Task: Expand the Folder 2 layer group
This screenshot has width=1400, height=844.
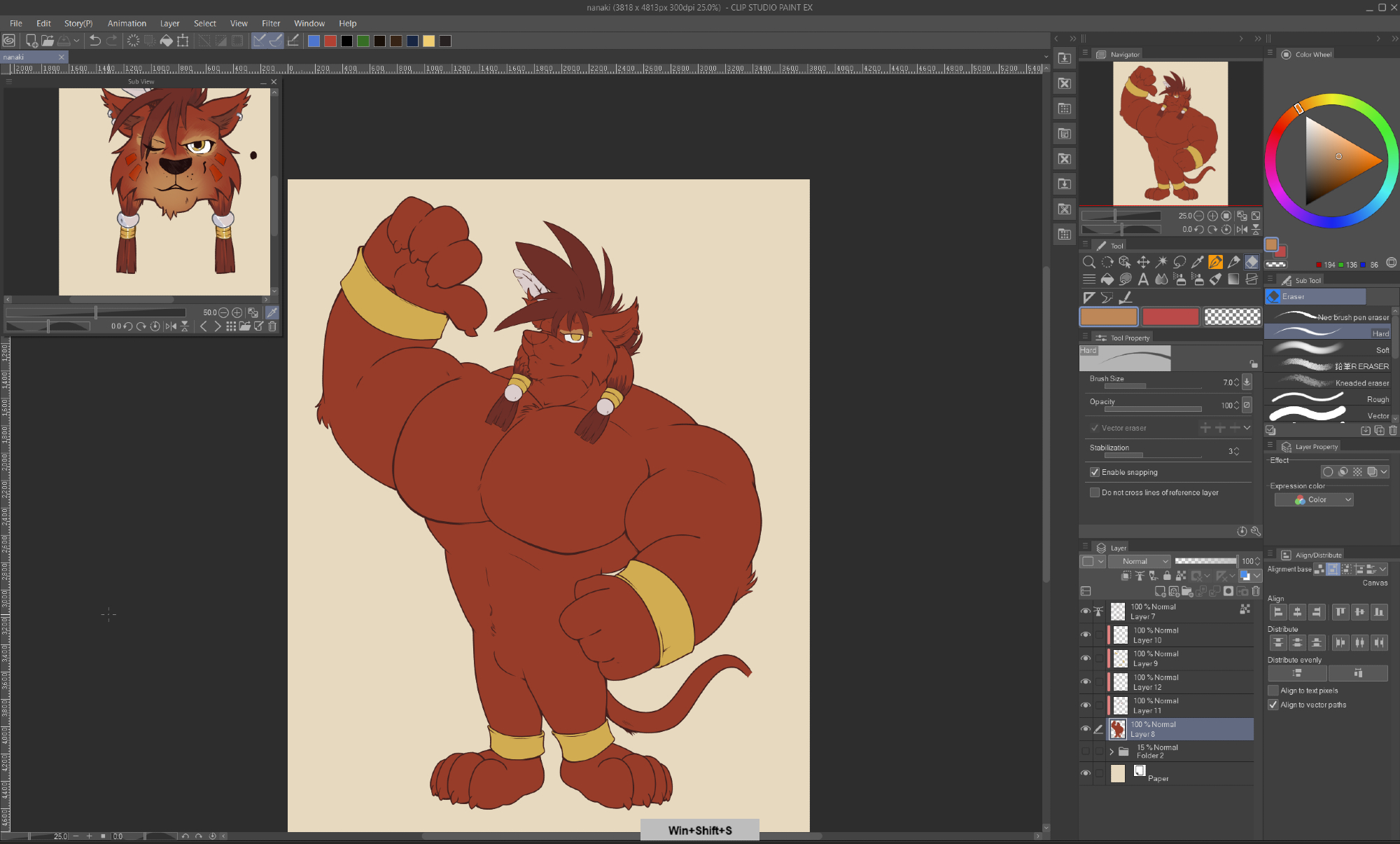Action: point(1112,752)
